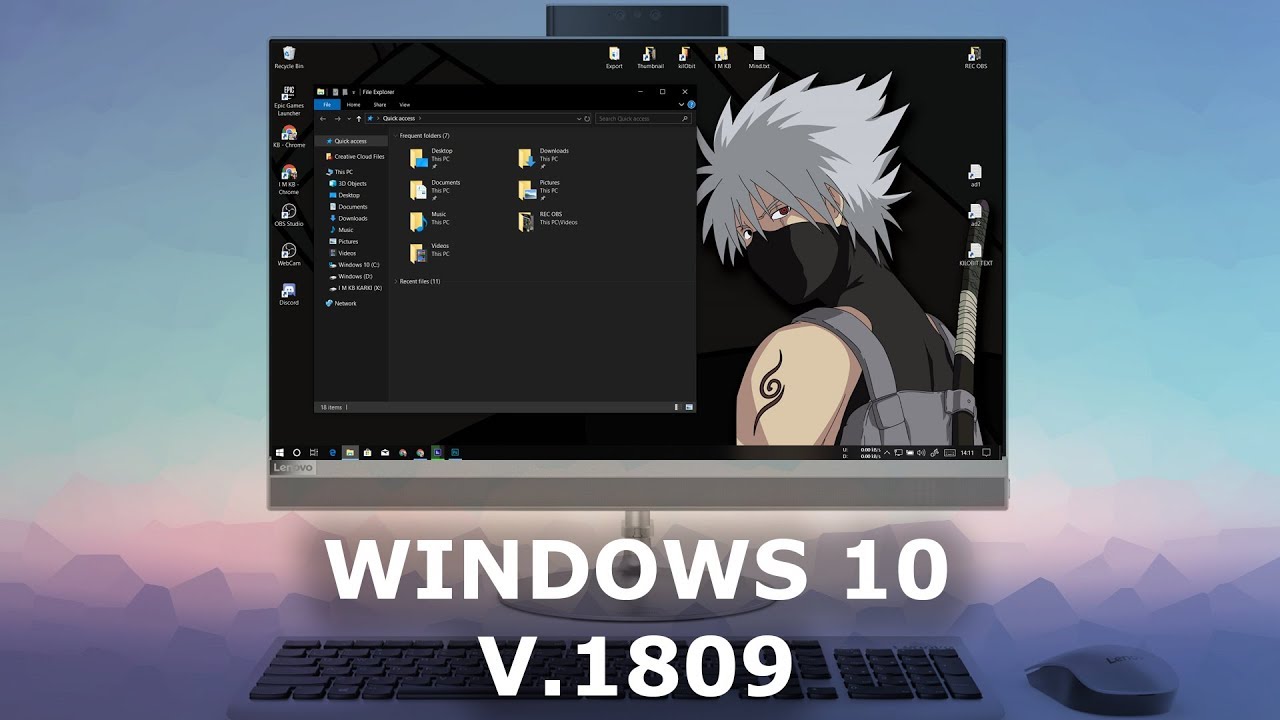
Task: Select the ad2 desktop file
Action: coord(975,215)
